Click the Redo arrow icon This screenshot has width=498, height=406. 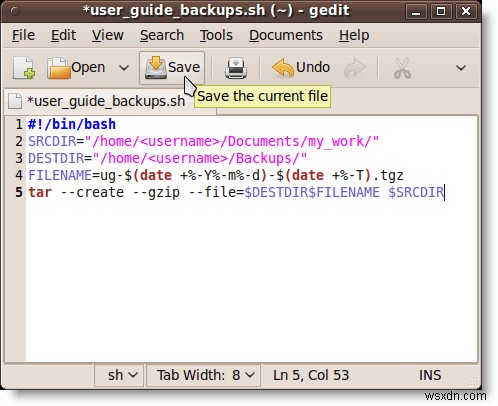[x=355, y=68]
